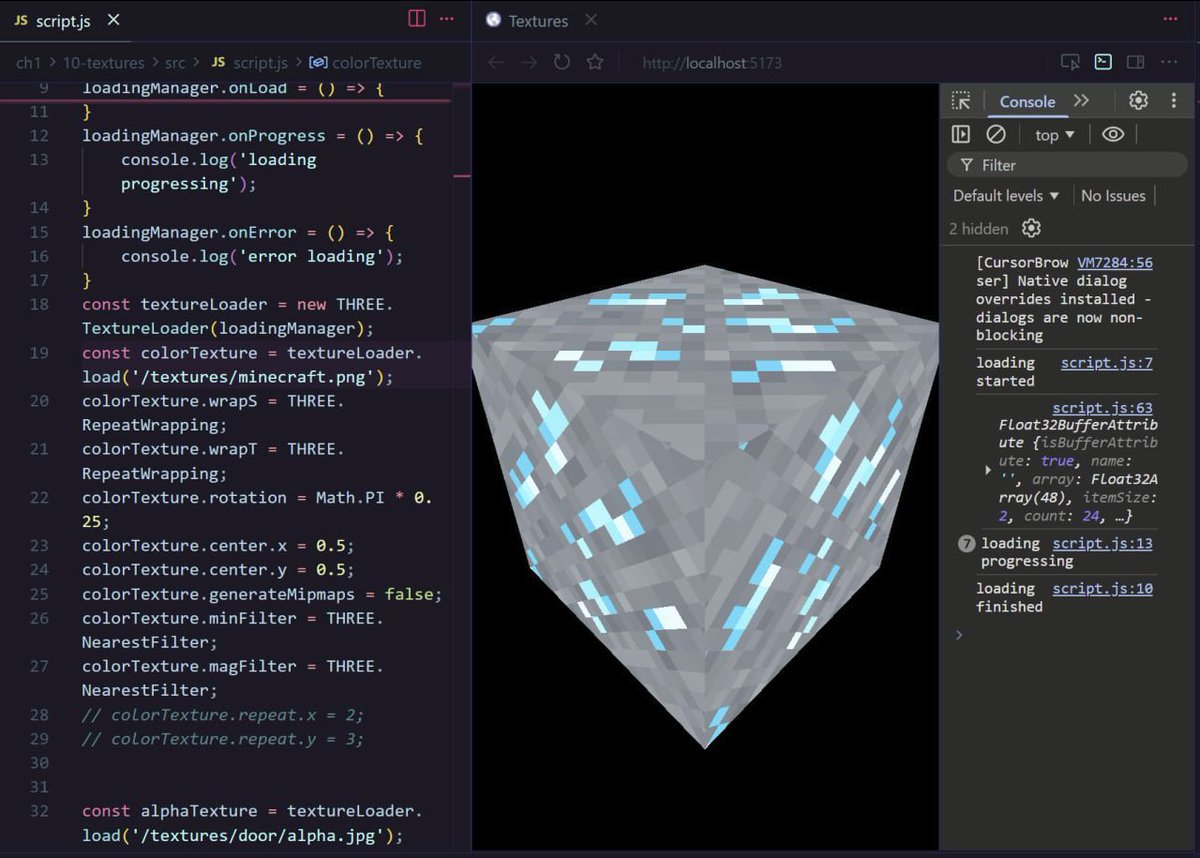Open the editor group's more actions menu

pyautogui.click(x=447, y=19)
